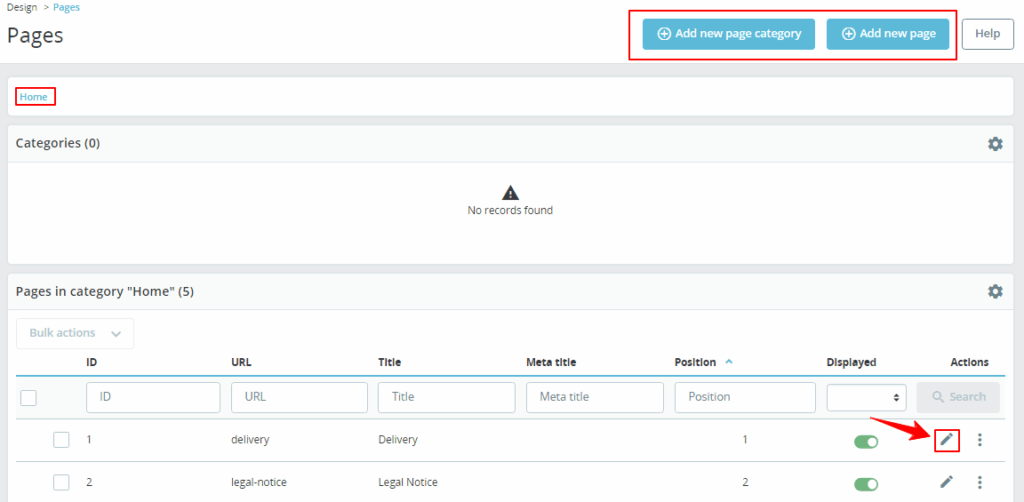Click the Help button
The image size is (1024, 502).
click(987, 34)
